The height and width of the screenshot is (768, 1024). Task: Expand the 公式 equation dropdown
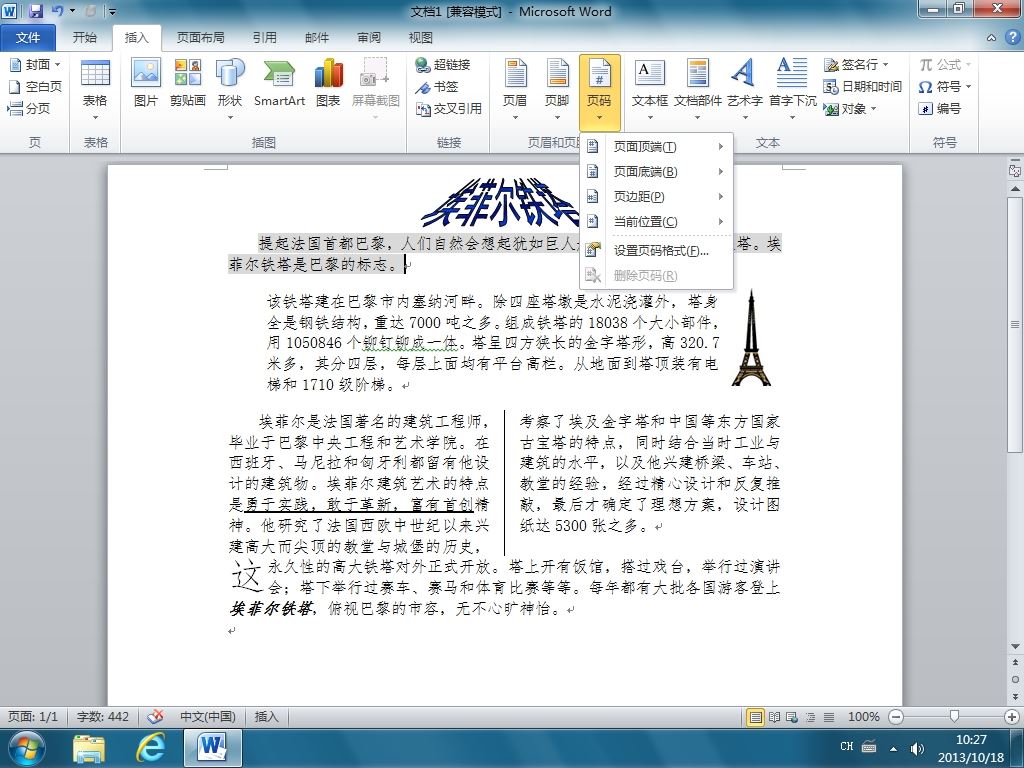coord(968,65)
